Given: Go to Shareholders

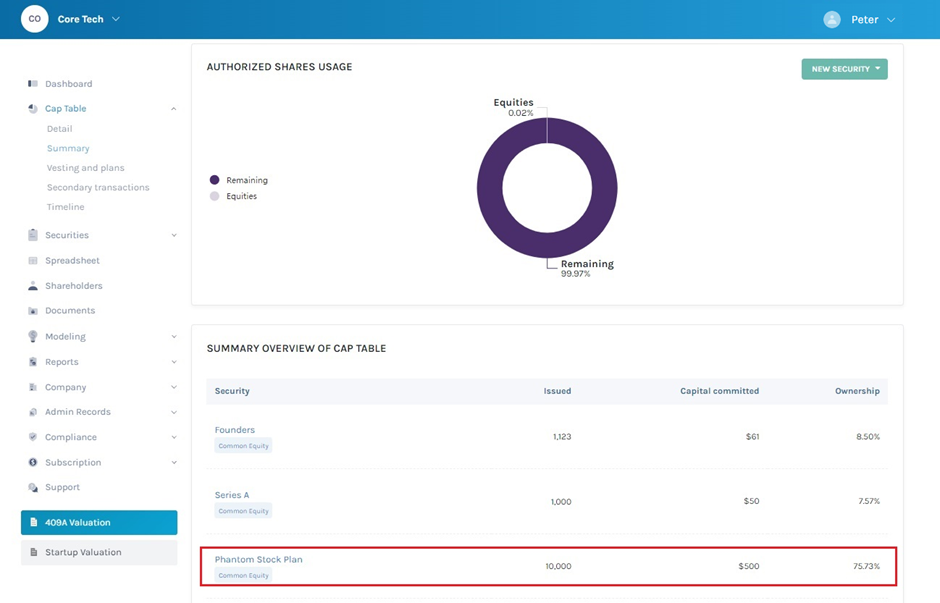Looking at the screenshot, I should click(x=74, y=286).
